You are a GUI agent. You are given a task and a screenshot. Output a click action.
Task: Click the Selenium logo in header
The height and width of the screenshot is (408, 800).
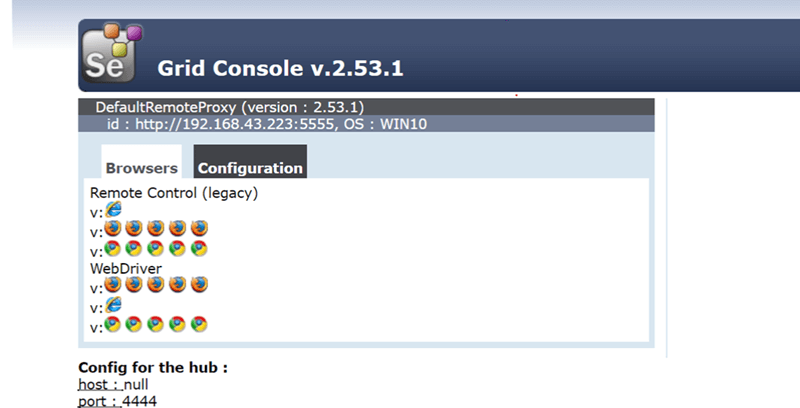pos(112,53)
